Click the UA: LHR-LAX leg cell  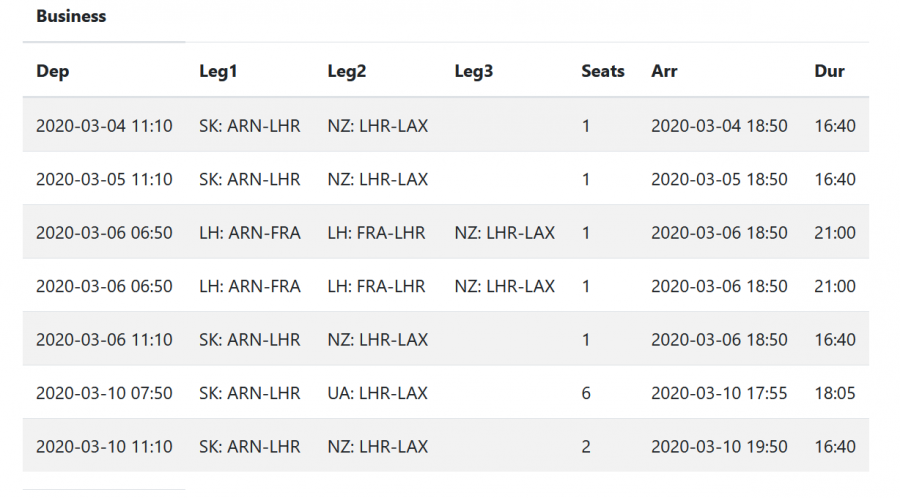point(378,393)
